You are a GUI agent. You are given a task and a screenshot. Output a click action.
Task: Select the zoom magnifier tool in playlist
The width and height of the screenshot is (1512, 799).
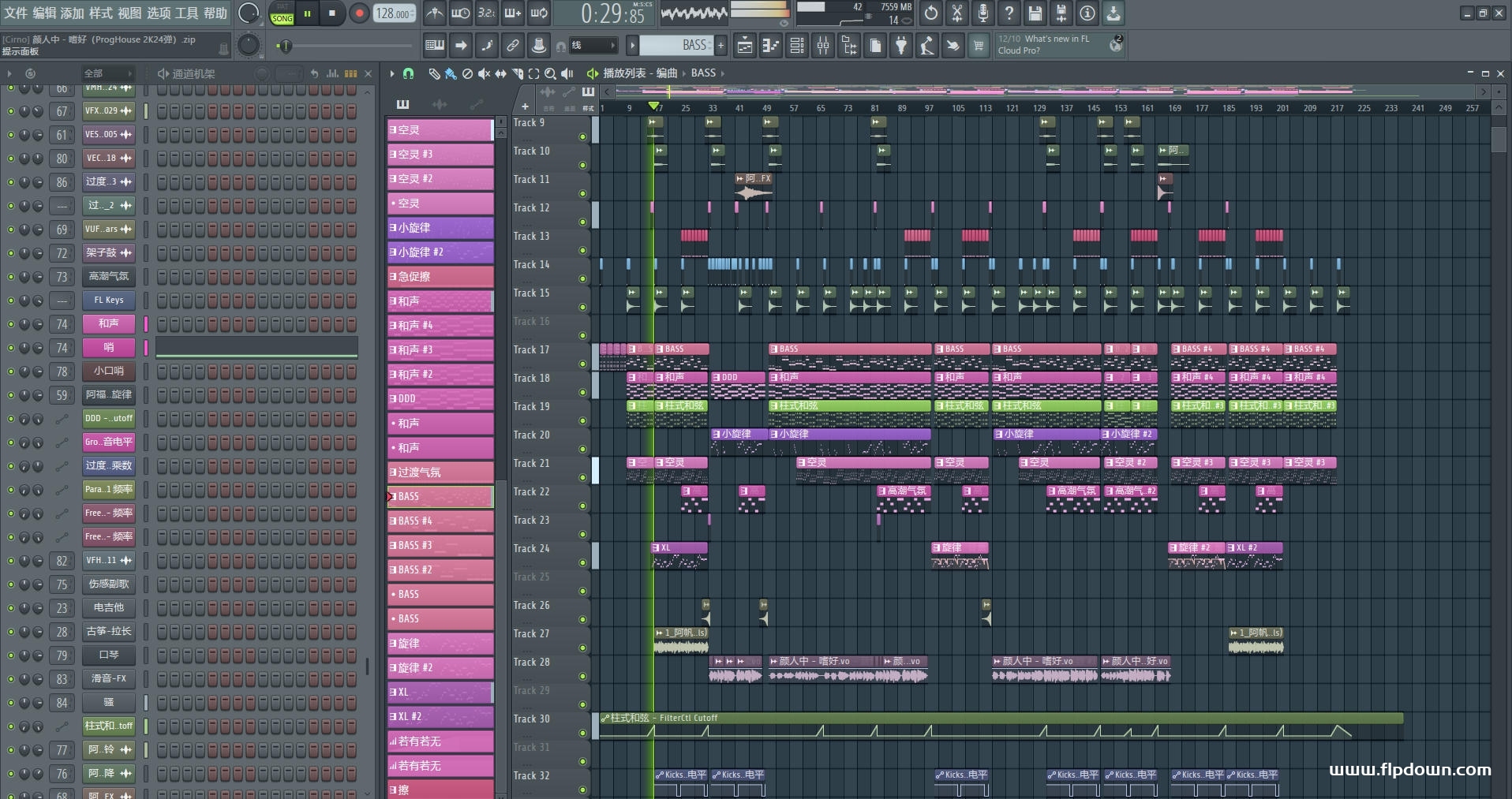tap(550, 73)
